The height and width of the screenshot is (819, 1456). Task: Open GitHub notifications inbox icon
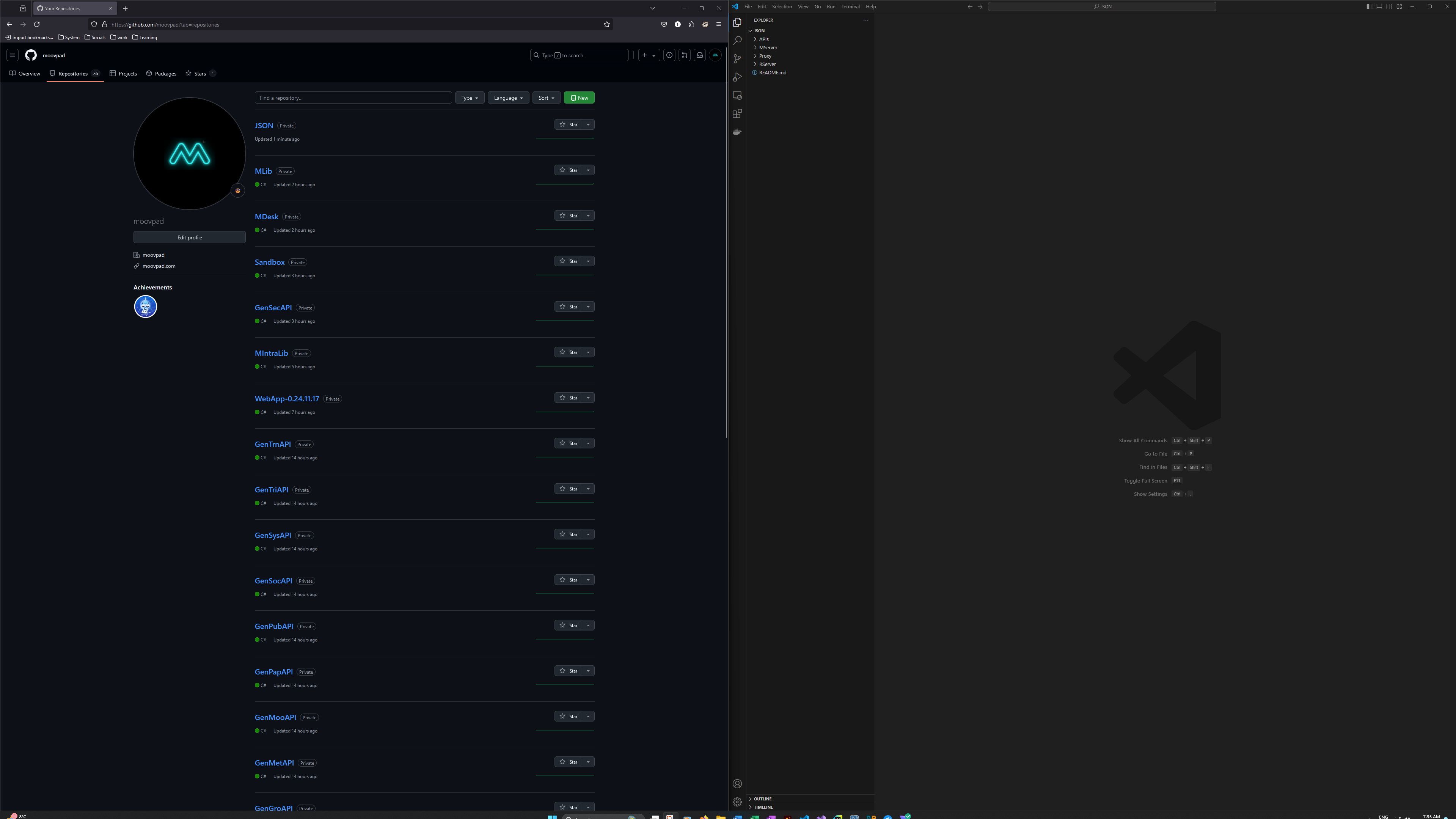[x=700, y=55]
